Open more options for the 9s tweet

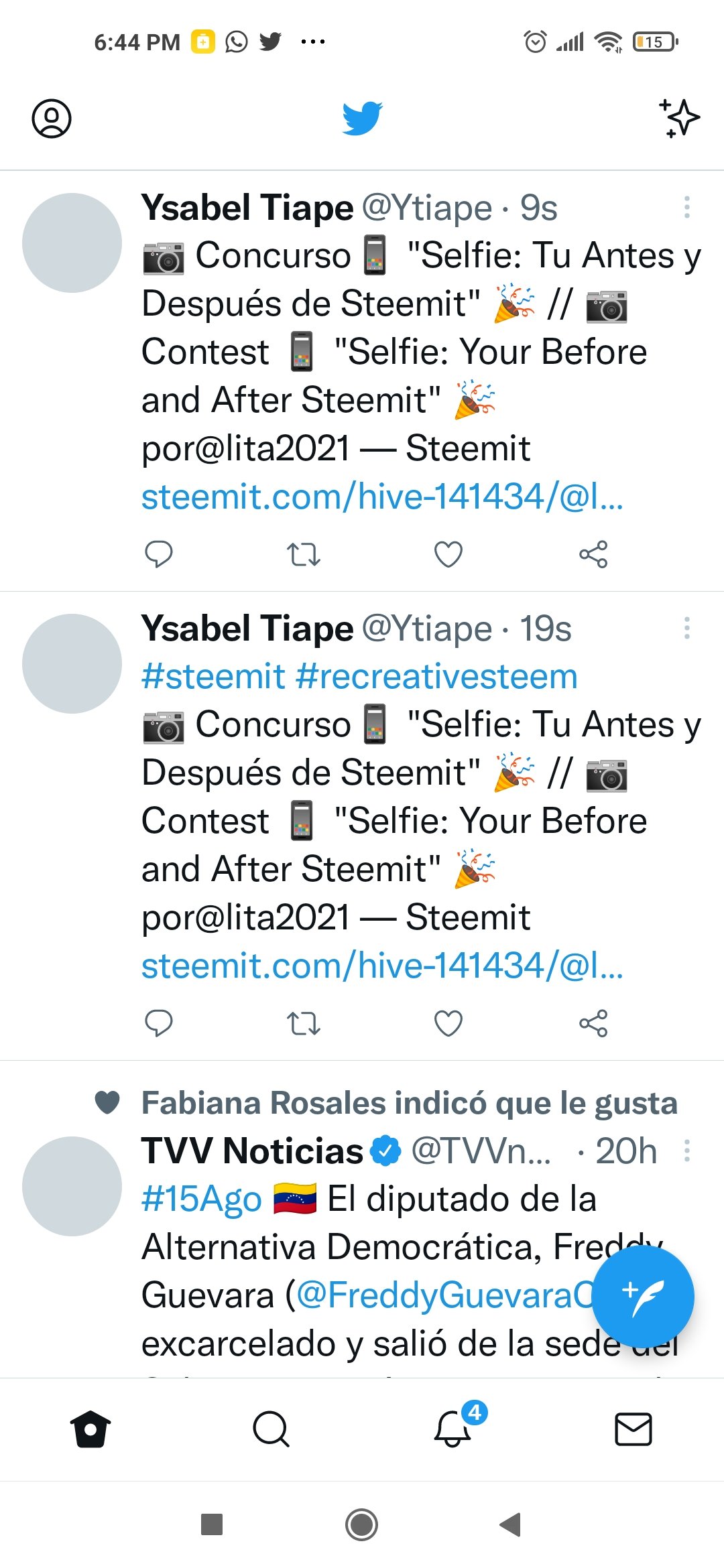point(687,207)
